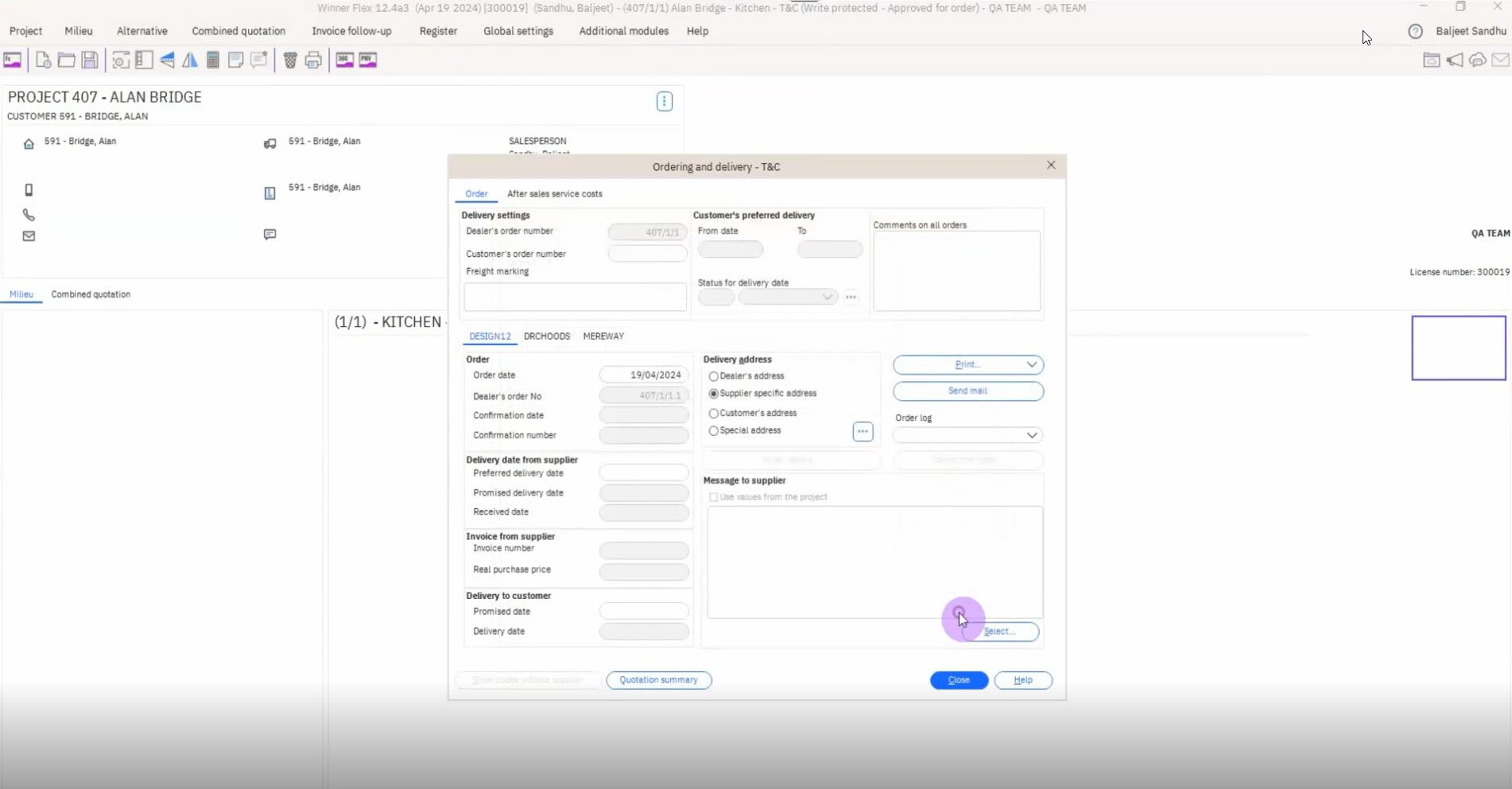The height and width of the screenshot is (789, 1512).
Task: Click the trash bin toolbar icon
Action: 290,60
